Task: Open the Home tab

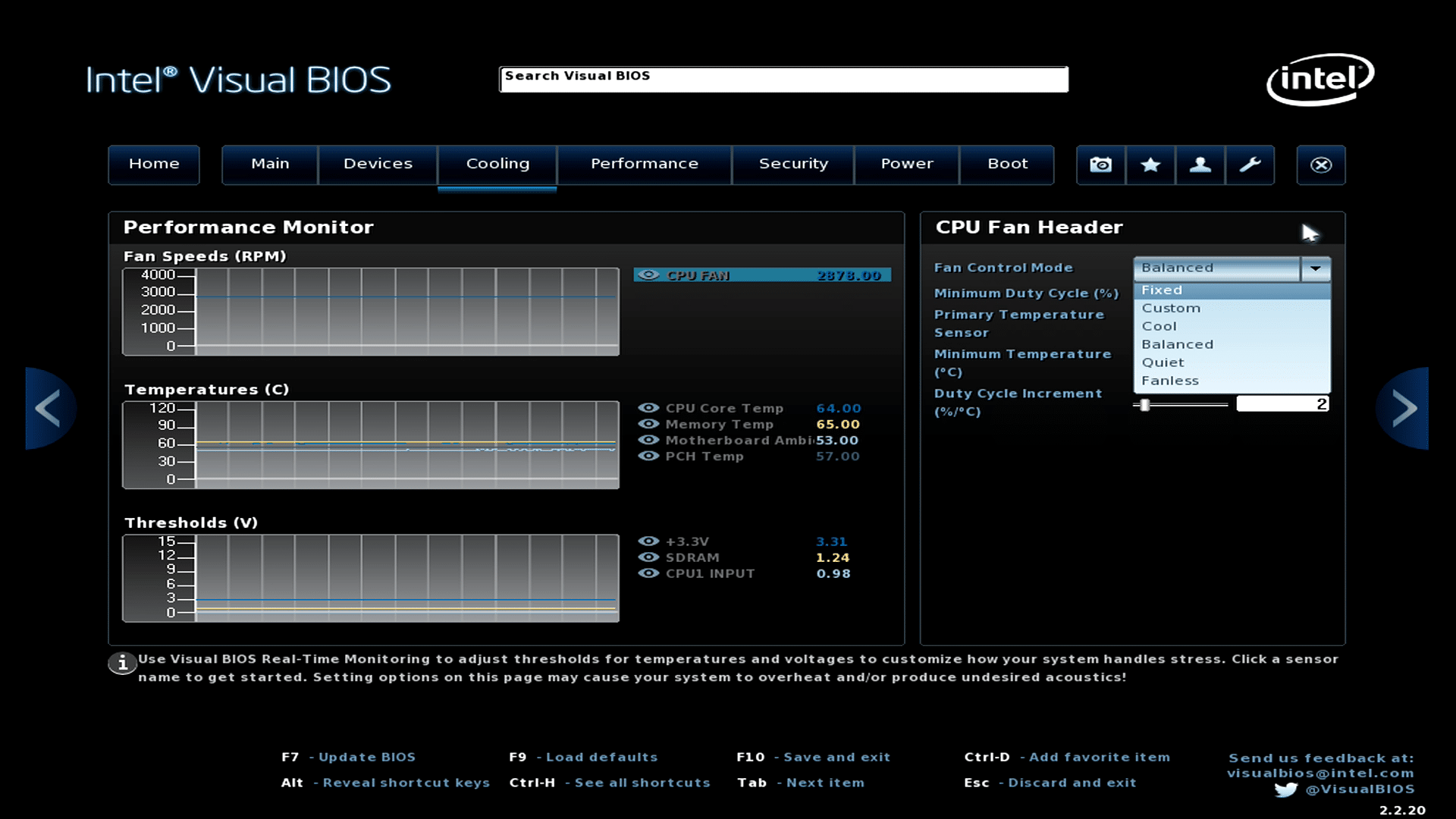Action: tap(154, 165)
